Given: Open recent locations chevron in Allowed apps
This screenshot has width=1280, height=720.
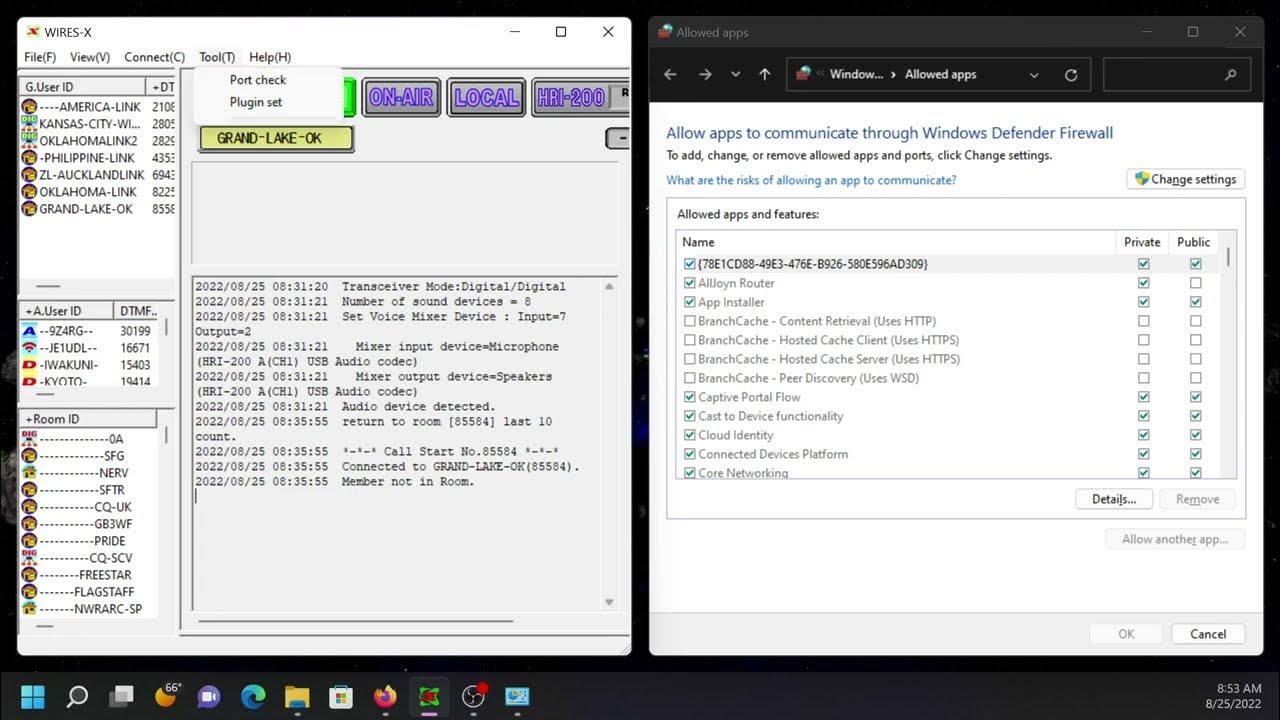Looking at the screenshot, I should pyautogui.click(x=735, y=75).
